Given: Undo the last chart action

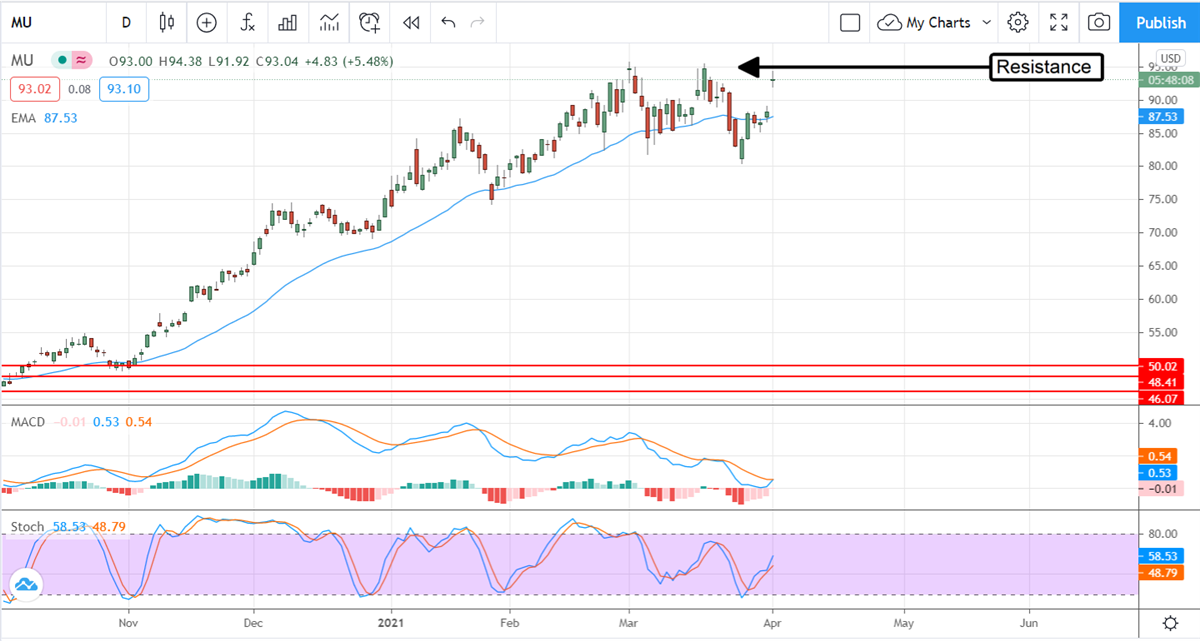Looking at the screenshot, I should point(447,22).
